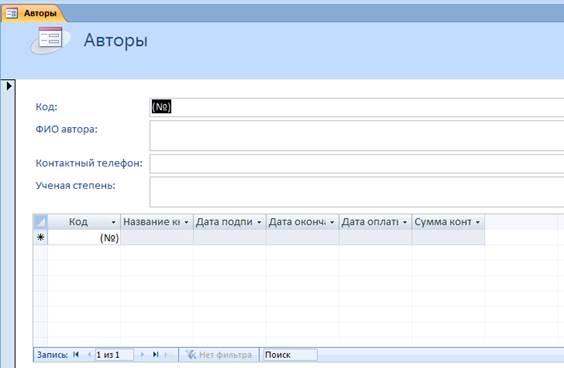Go to previous record in navigation bar
The image size is (564, 368).
[89, 355]
